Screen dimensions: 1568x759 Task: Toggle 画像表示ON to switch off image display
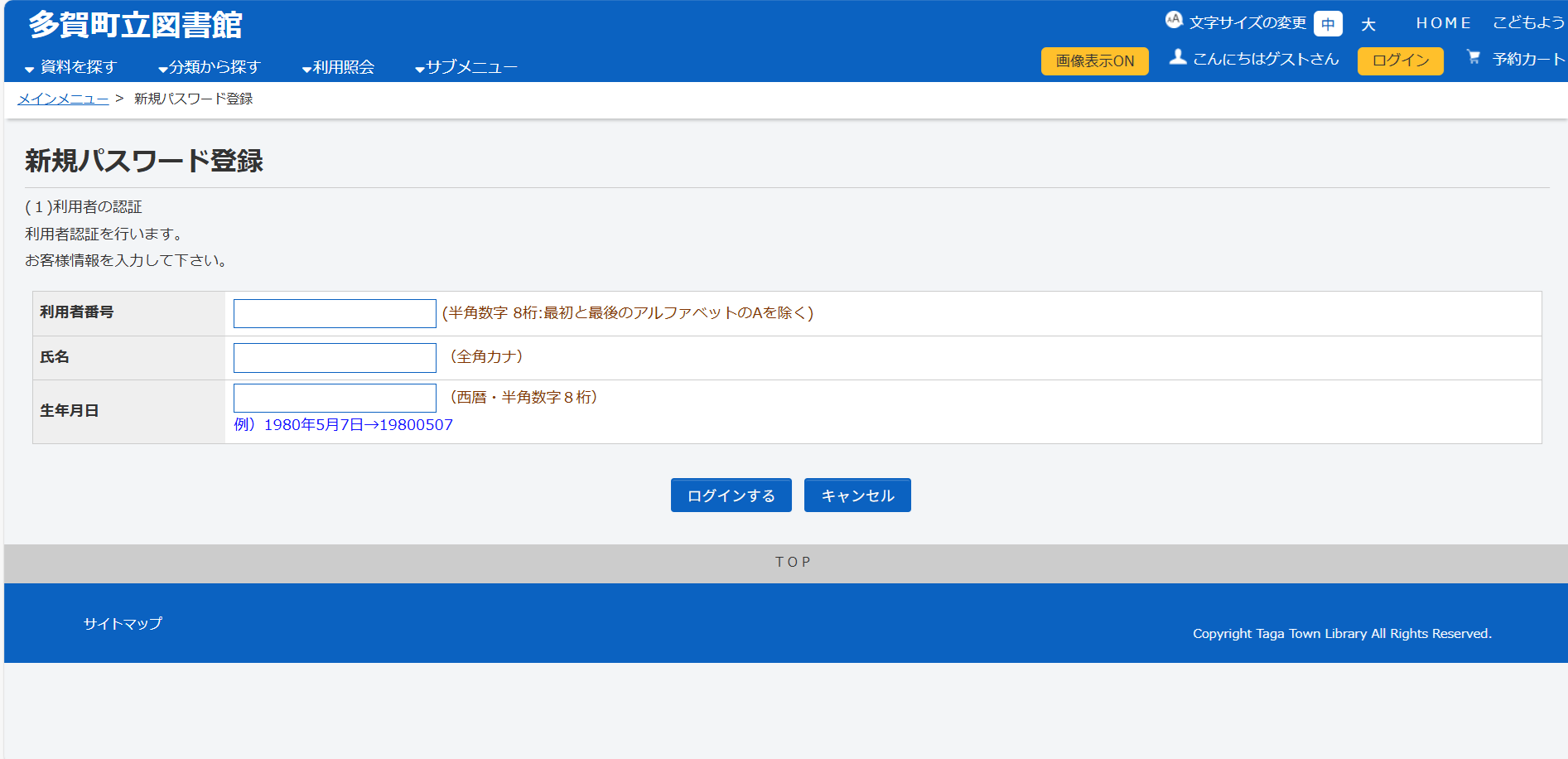[x=1094, y=60]
